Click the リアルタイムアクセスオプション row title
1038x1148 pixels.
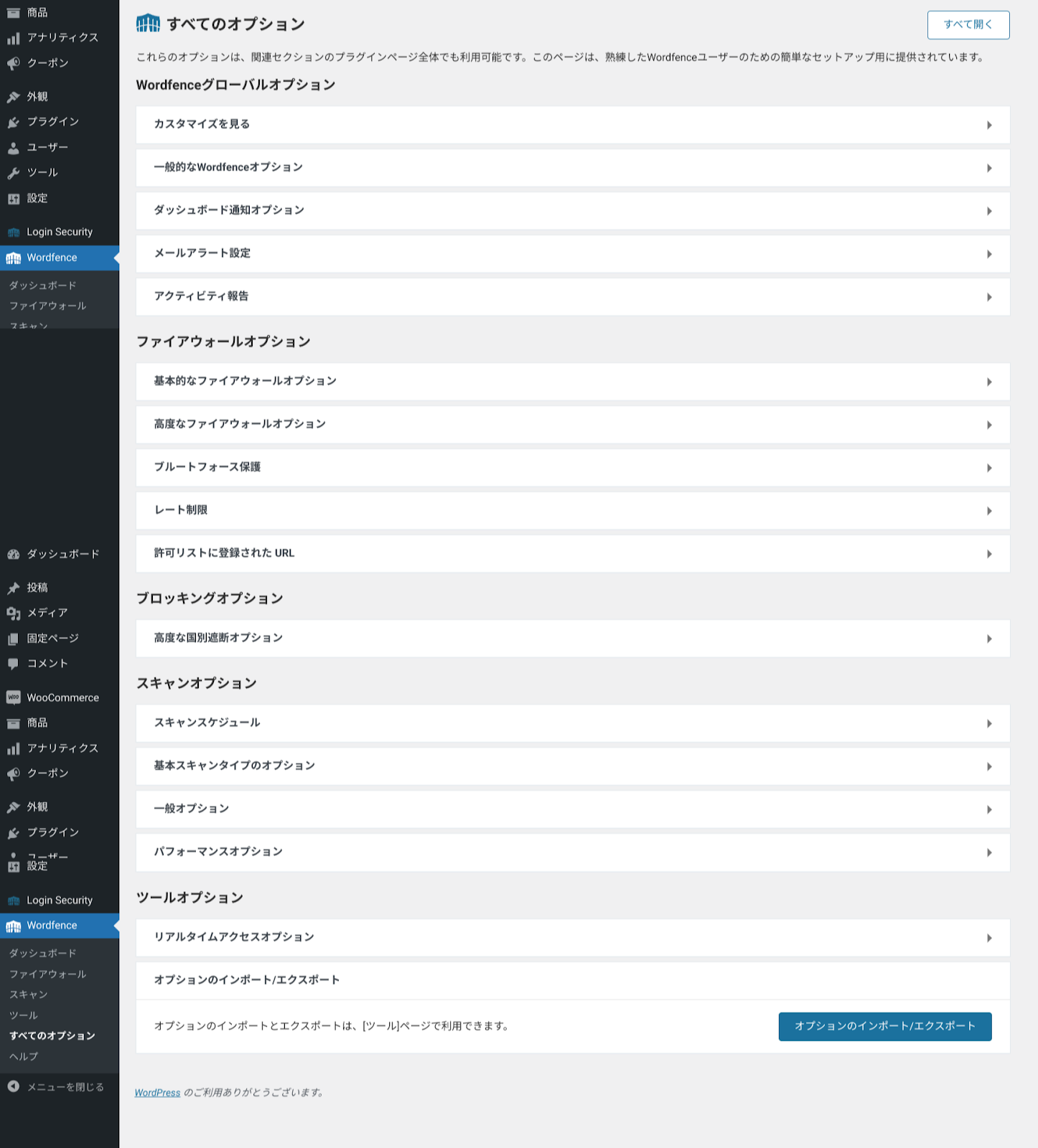(x=234, y=937)
